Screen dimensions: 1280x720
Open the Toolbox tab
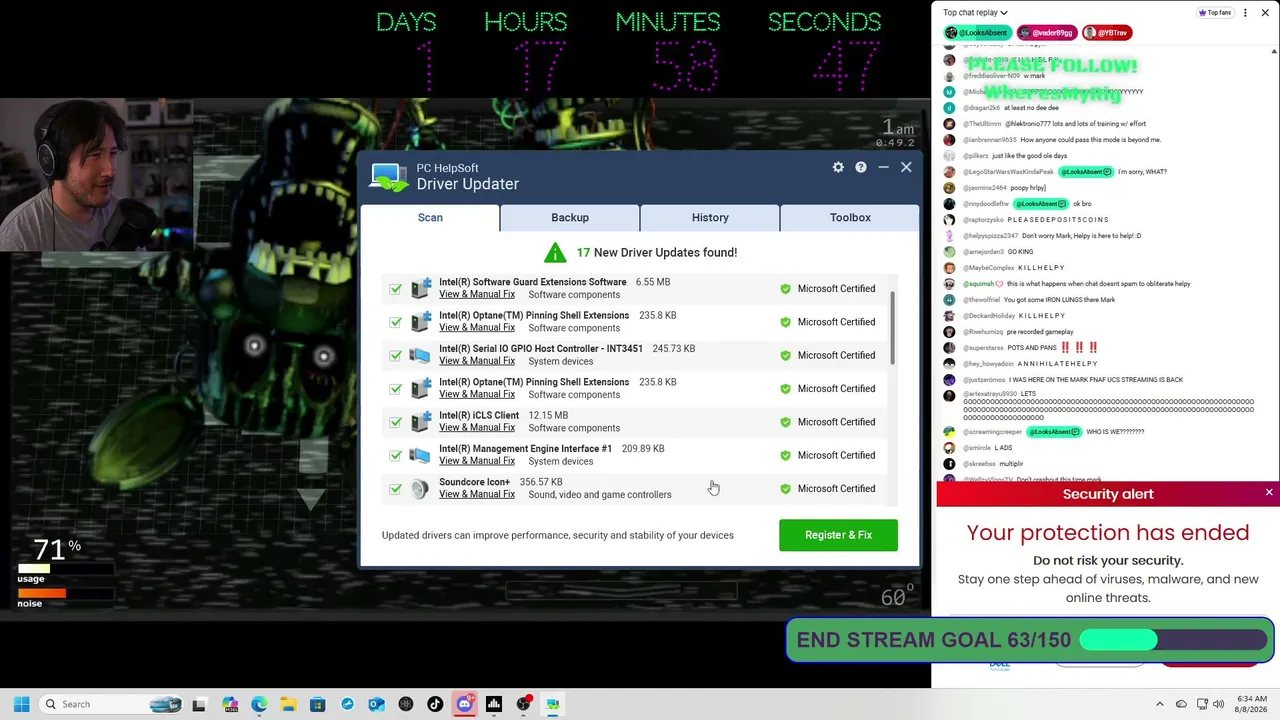[850, 217]
